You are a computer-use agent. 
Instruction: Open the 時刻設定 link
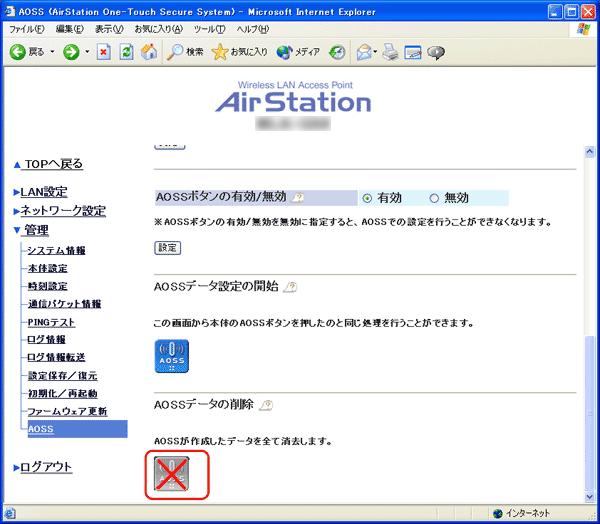coord(47,286)
